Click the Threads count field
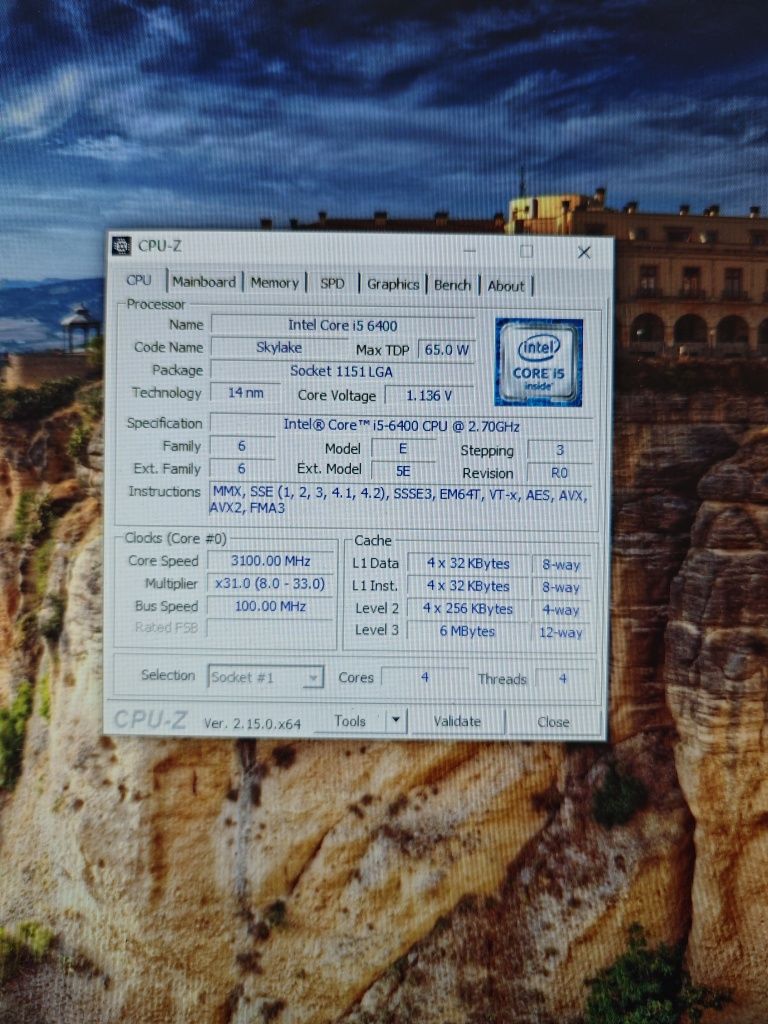The height and width of the screenshot is (1024, 768). (564, 679)
